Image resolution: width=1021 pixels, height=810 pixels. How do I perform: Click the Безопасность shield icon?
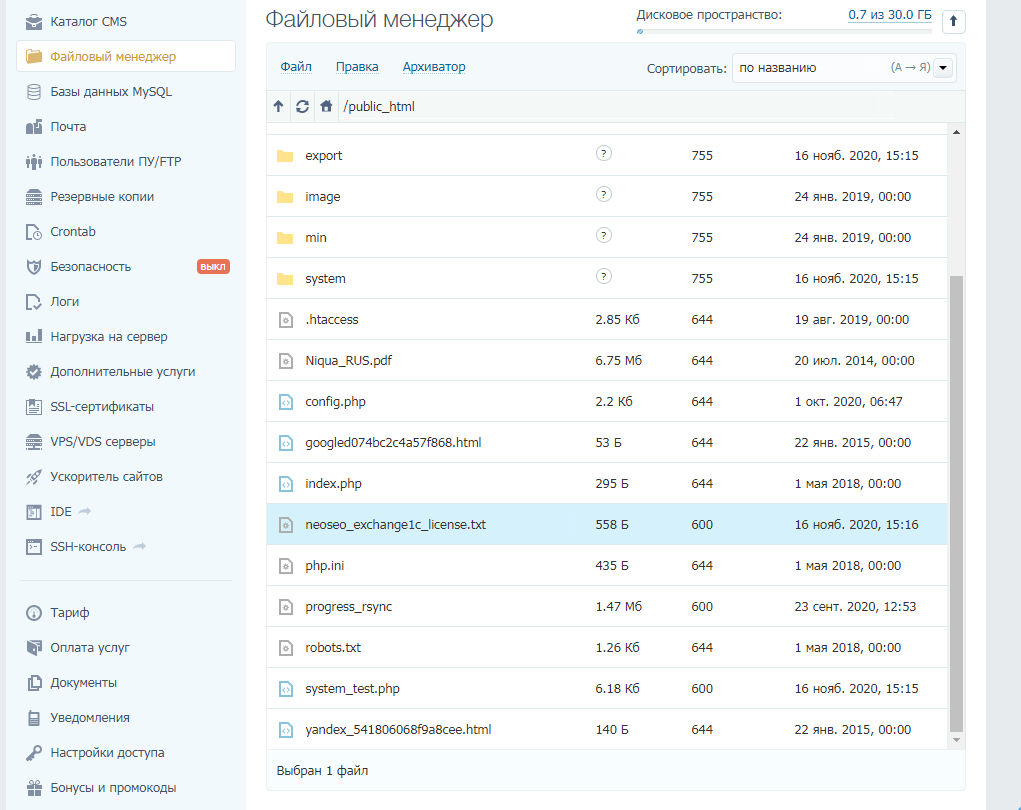click(34, 267)
